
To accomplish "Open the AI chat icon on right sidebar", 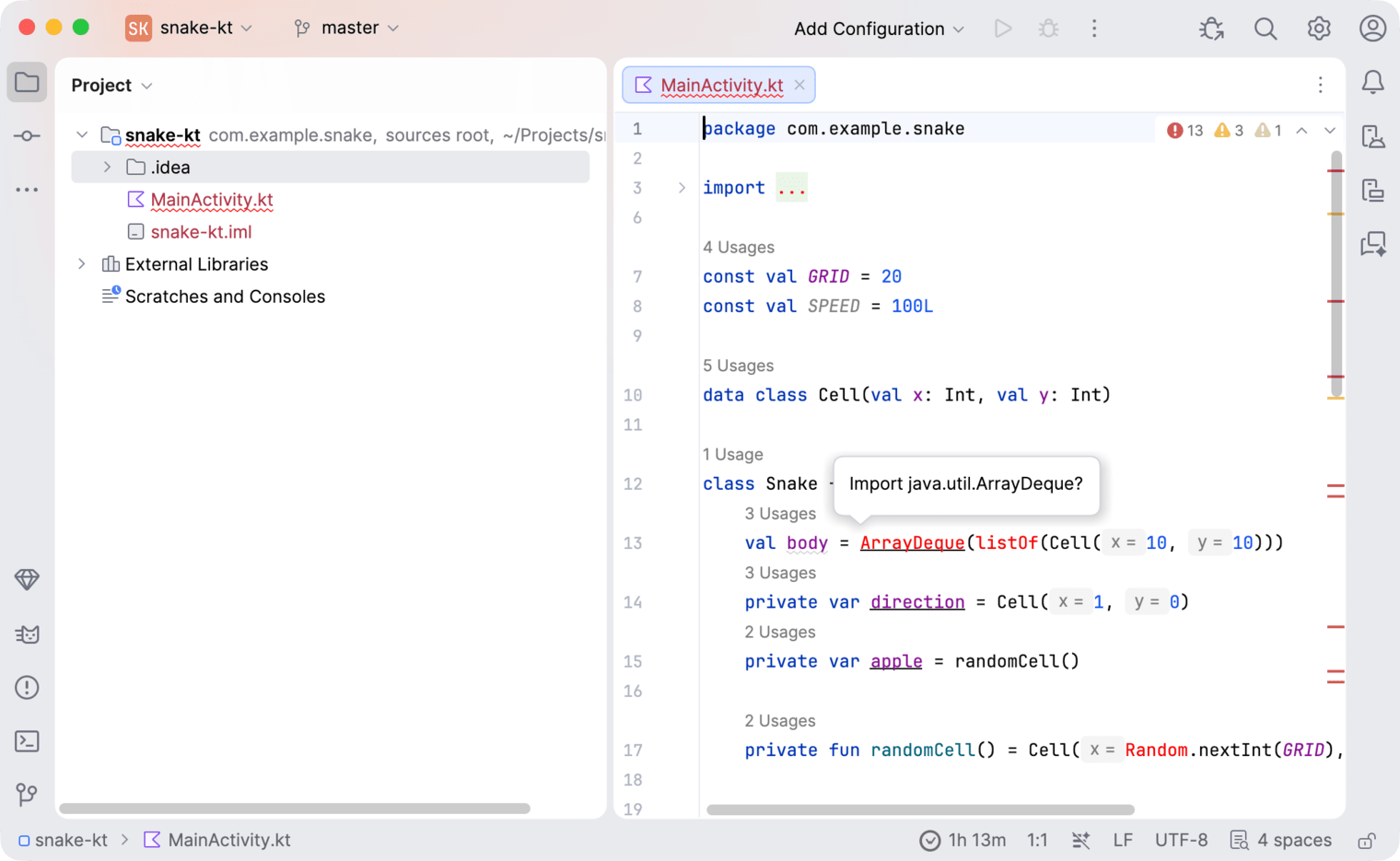I will [1372, 244].
